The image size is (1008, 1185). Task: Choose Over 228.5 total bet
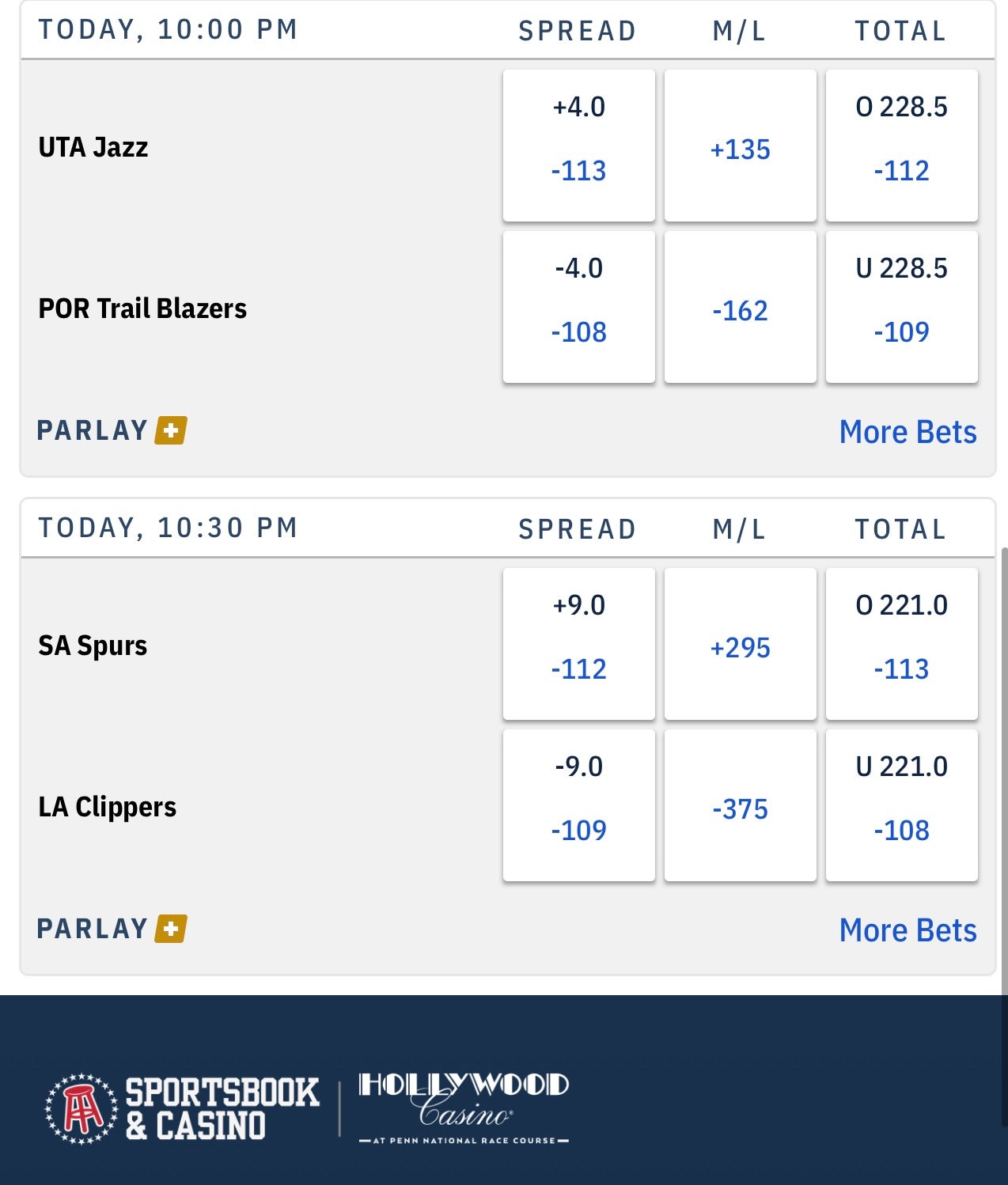point(902,146)
